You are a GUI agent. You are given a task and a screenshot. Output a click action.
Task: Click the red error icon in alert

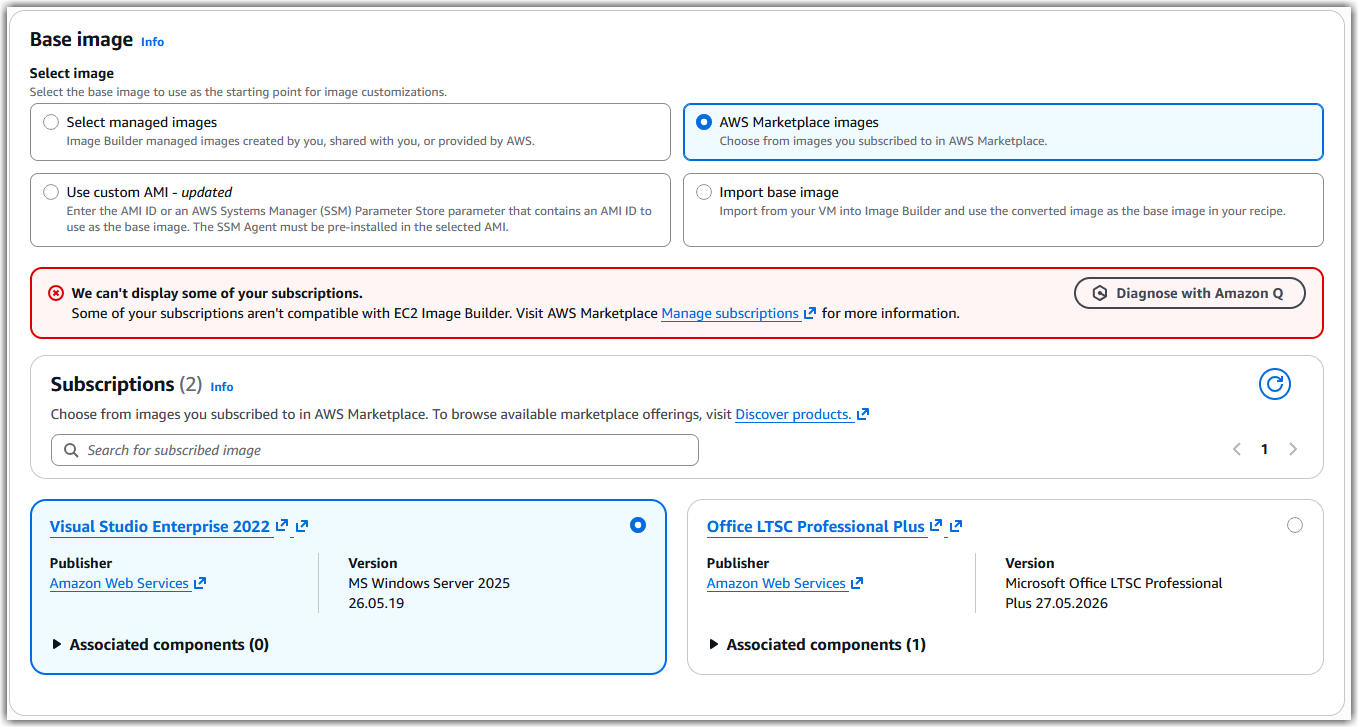click(56, 293)
